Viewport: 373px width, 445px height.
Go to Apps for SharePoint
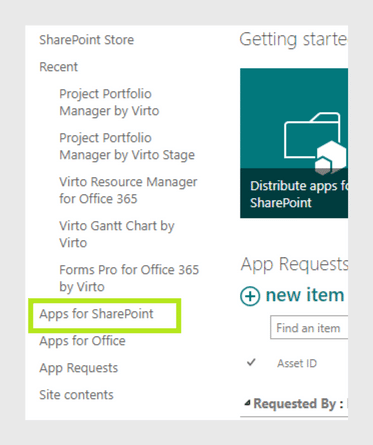tap(96, 314)
